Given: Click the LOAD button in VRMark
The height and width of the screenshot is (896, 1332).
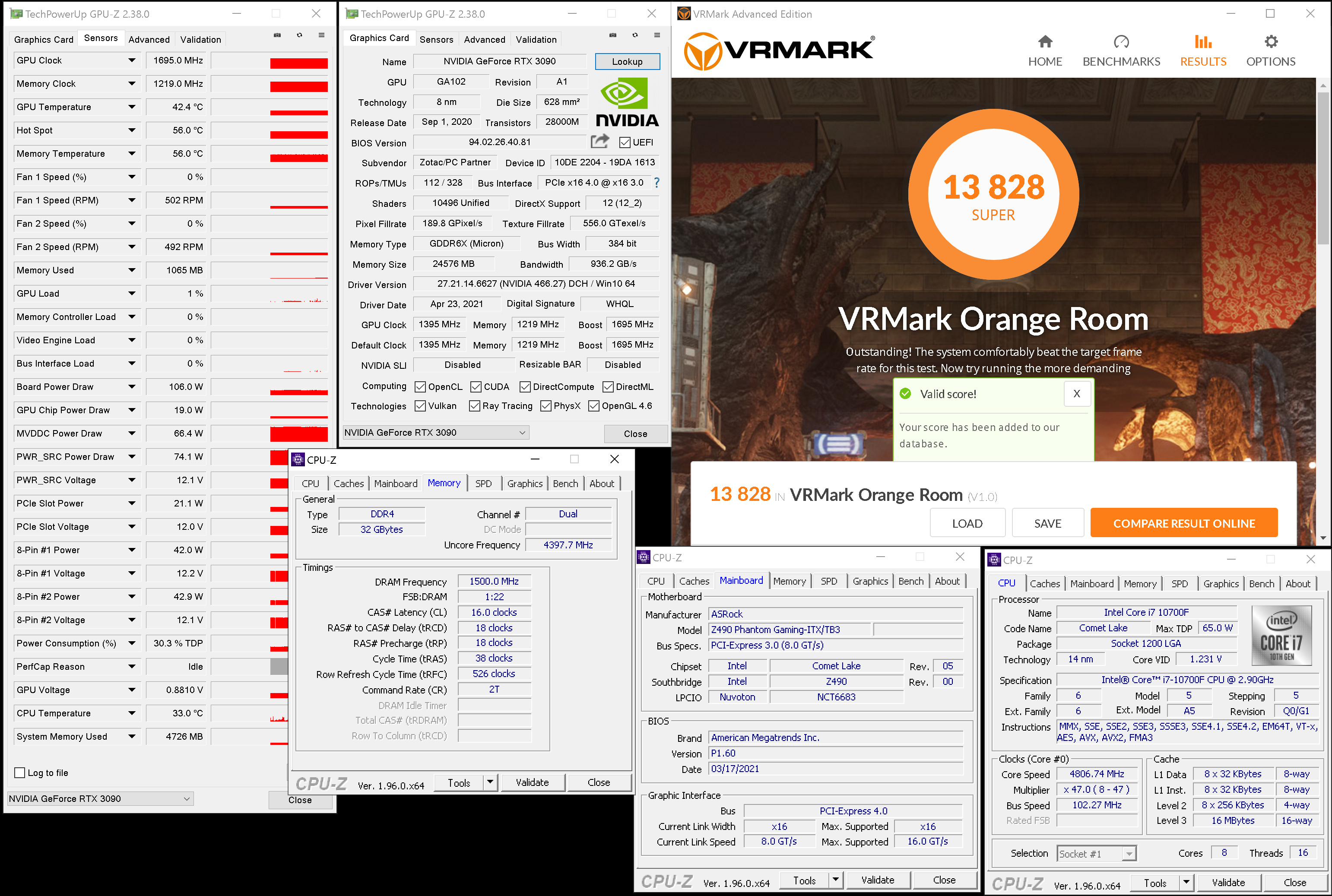Looking at the screenshot, I should [x=967, y=523].
